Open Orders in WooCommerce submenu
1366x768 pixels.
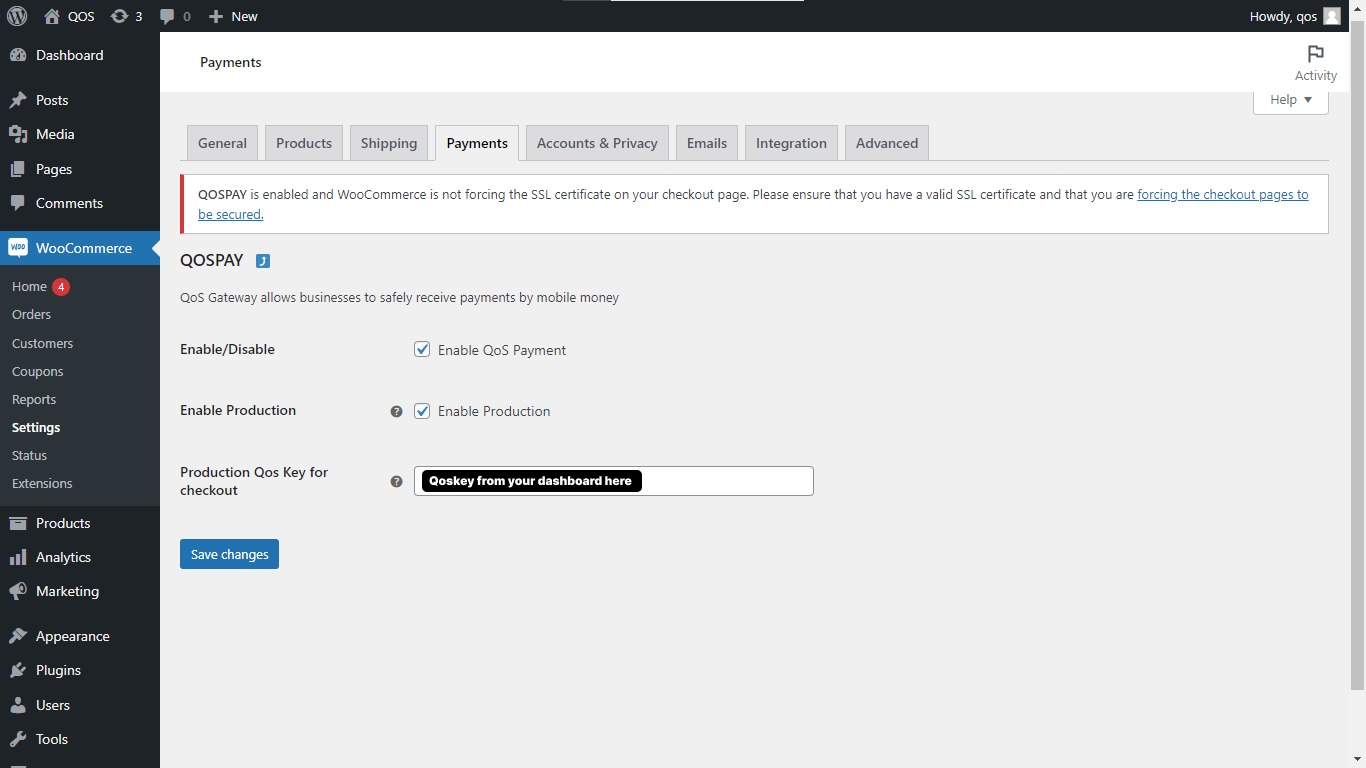31,314
